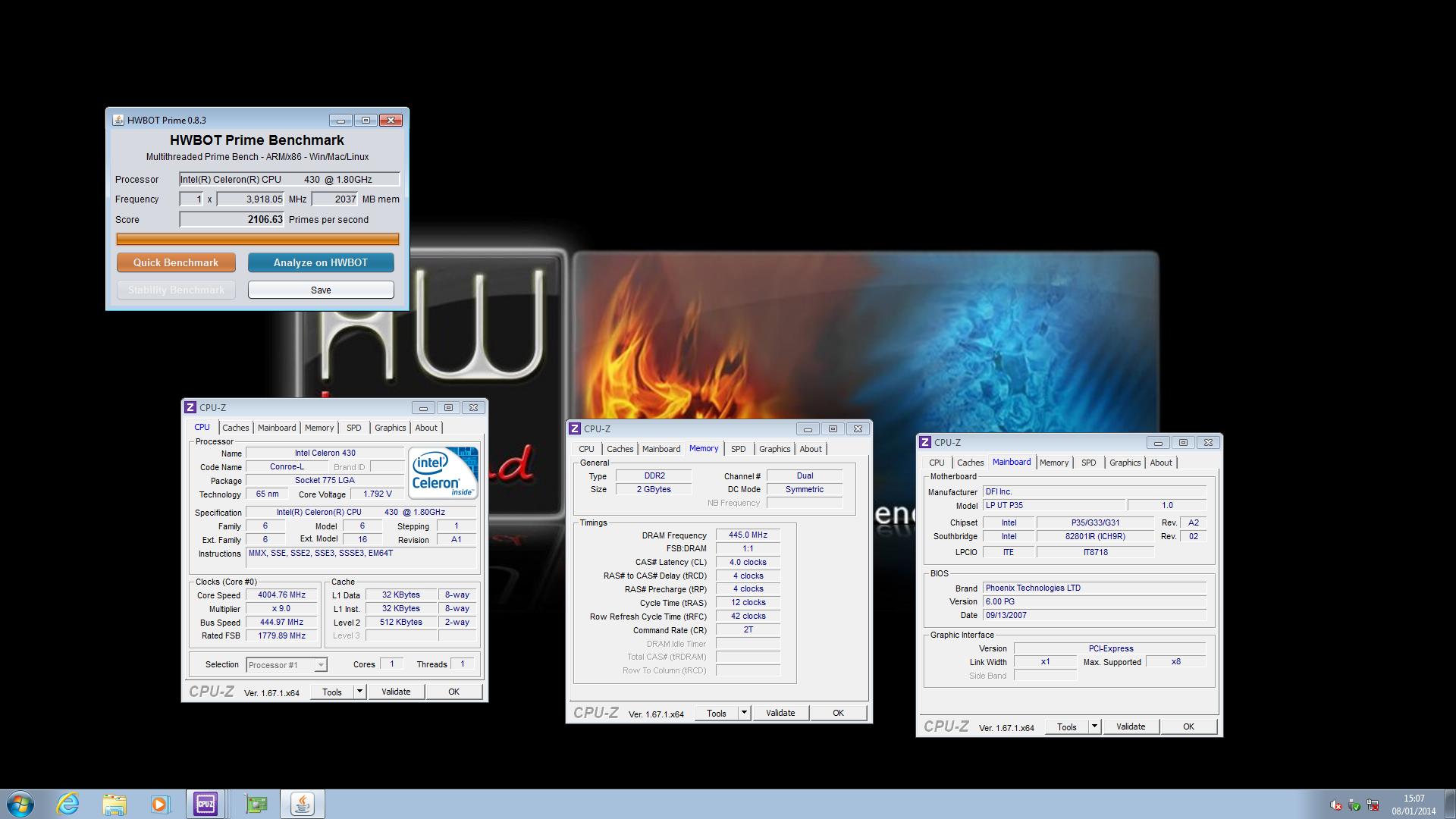
Task: Start the Quick Benchmark
Action: click(x=176, y=262)
